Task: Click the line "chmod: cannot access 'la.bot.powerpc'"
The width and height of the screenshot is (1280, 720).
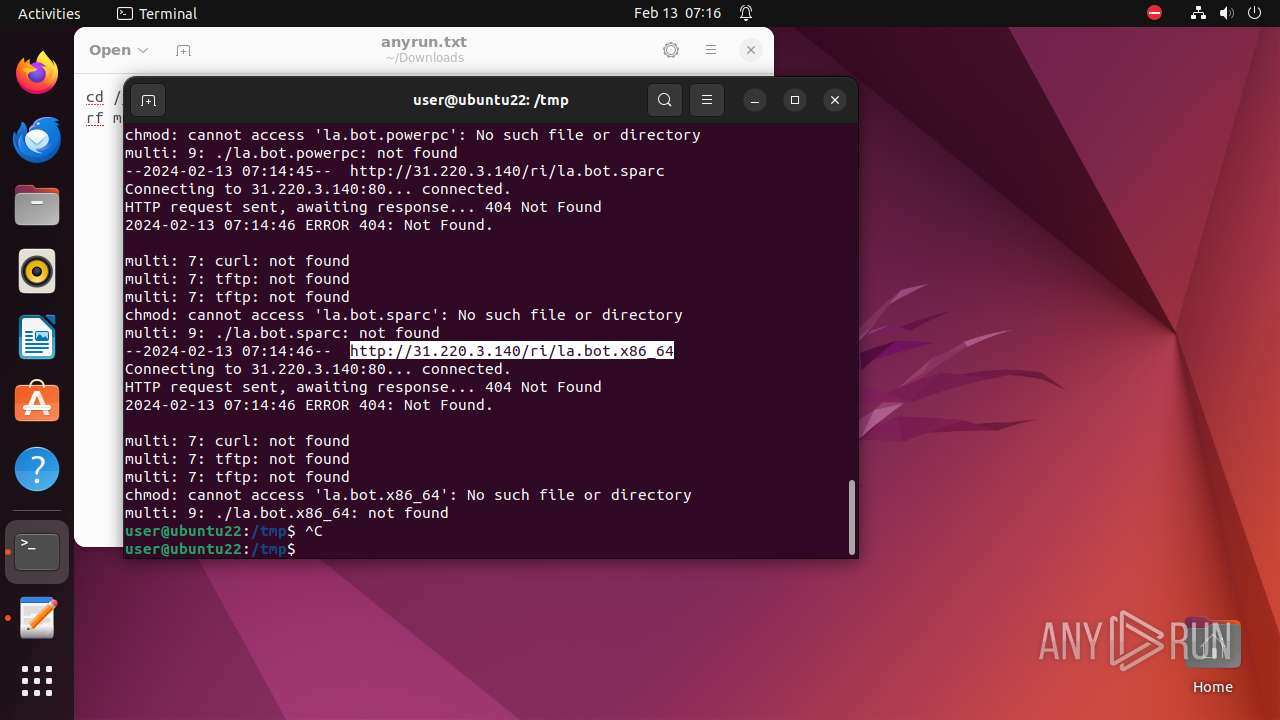Action: [412, 135]
